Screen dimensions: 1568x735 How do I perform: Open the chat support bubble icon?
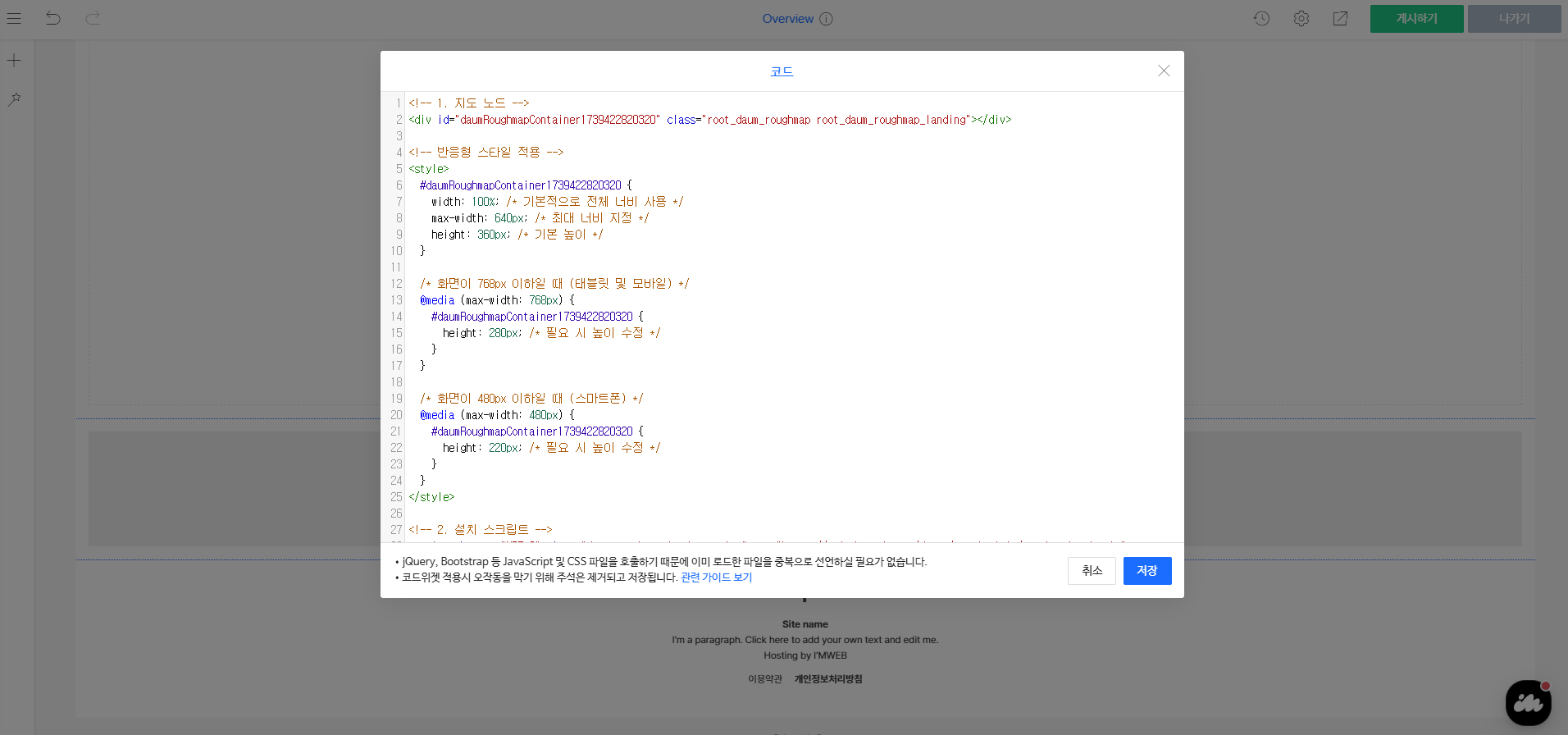tap(1529, 703)
